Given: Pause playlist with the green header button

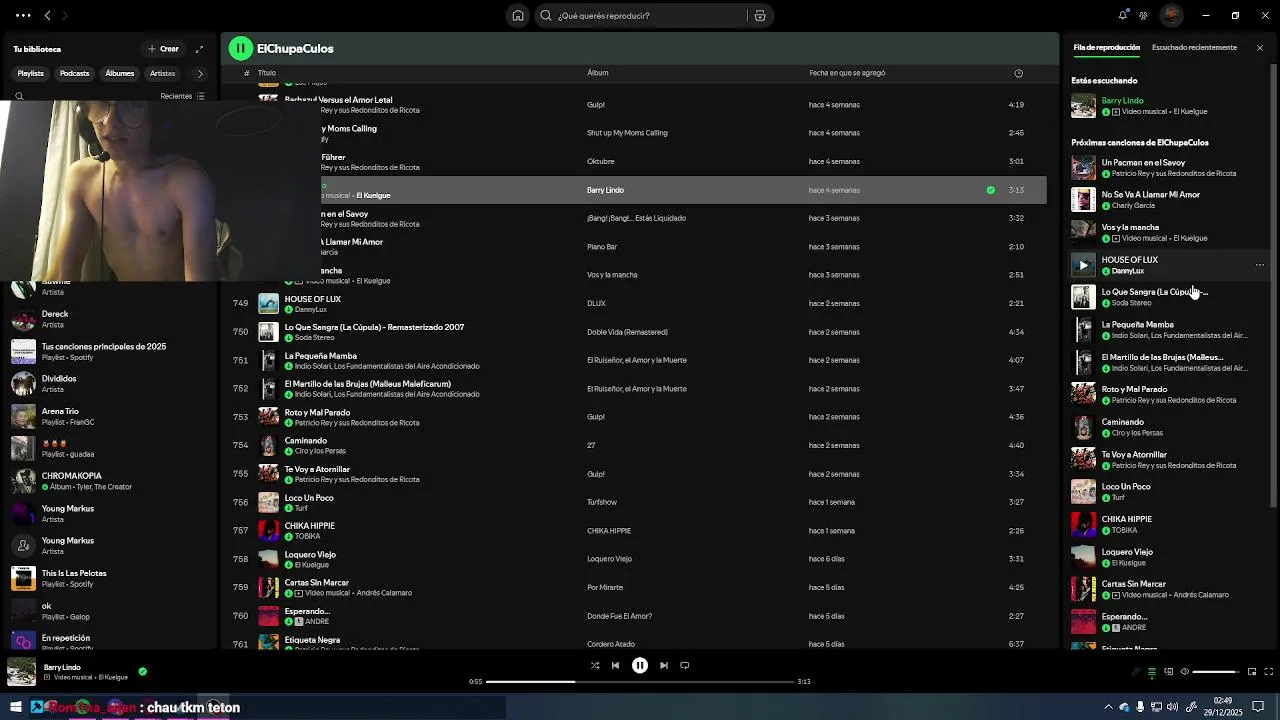Looking at the screenshot, I should click(x=240, y=48).
